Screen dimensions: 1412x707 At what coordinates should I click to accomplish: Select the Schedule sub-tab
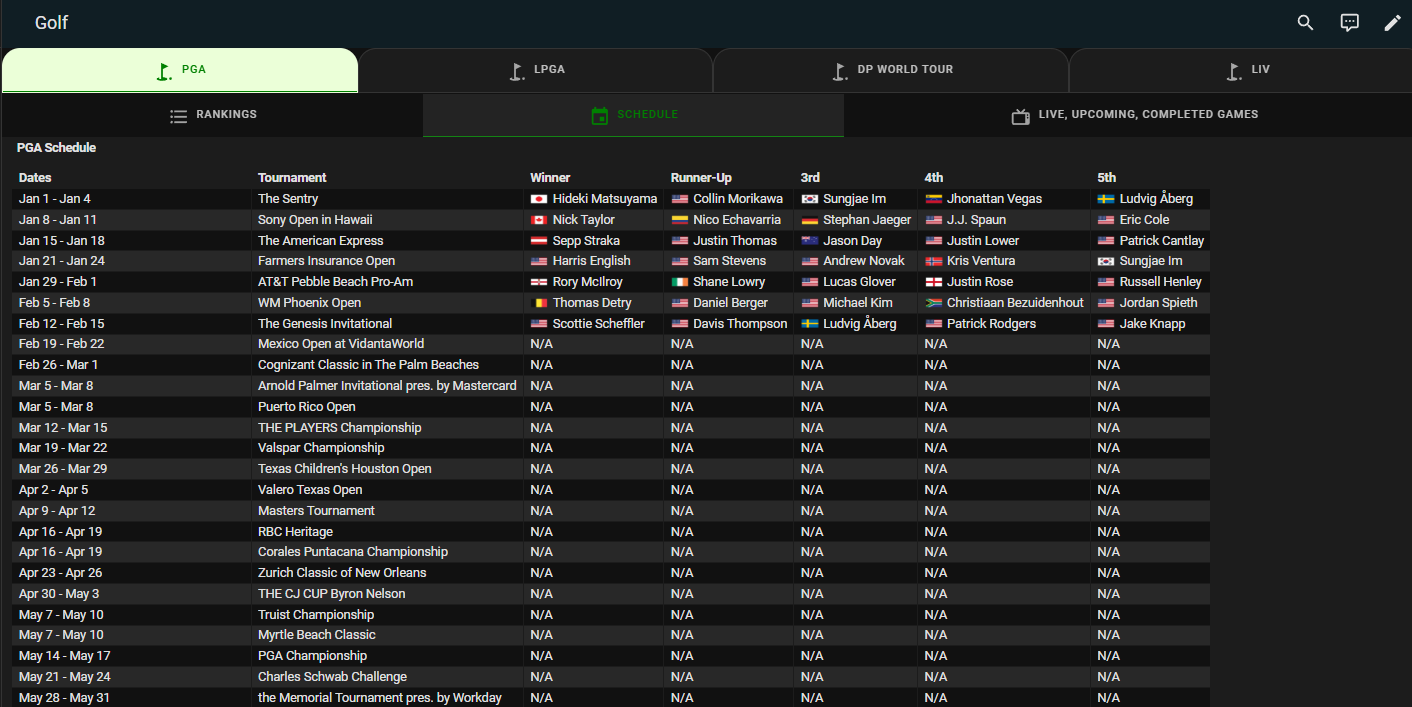coord(633,115)
